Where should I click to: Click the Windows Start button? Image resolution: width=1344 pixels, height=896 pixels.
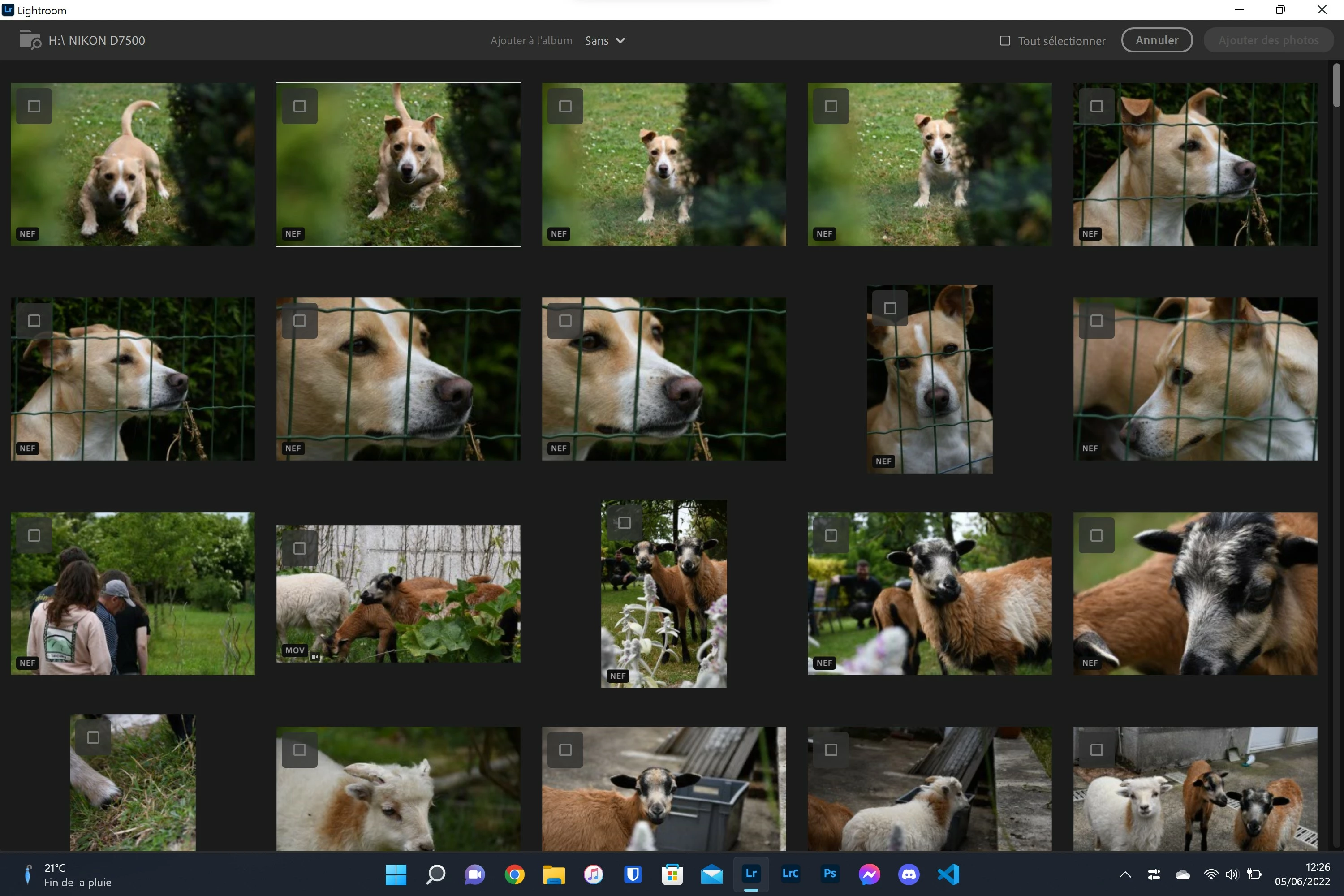coord(396,874)
